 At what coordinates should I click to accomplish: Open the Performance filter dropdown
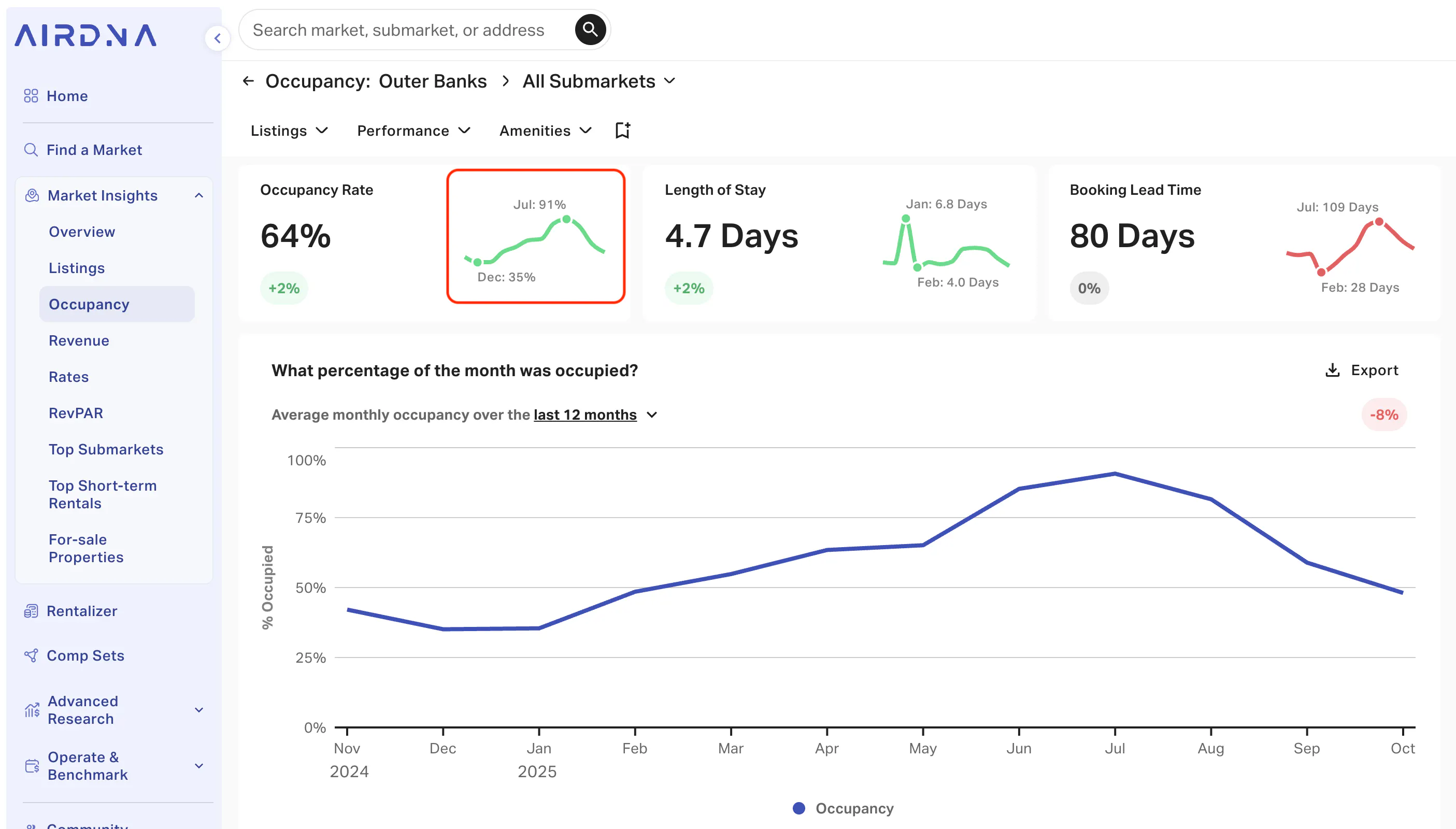[x=413, y=131]
